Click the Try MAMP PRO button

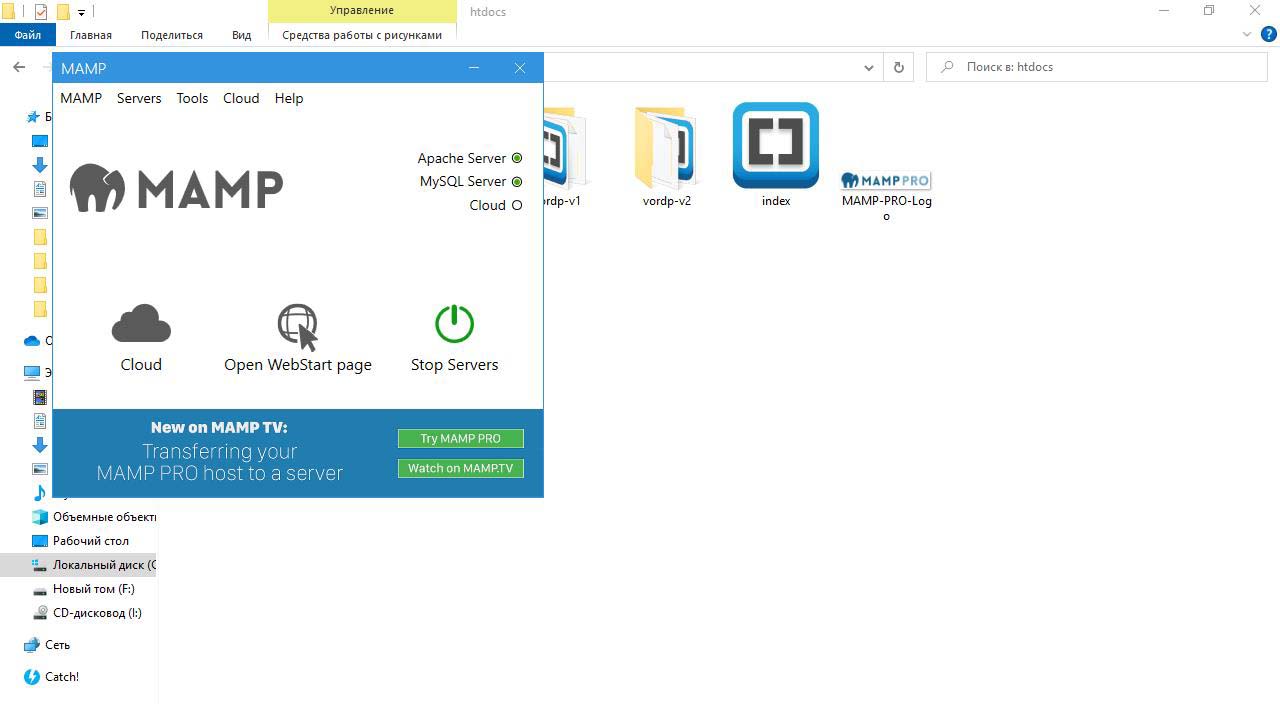tap(460, 438)
